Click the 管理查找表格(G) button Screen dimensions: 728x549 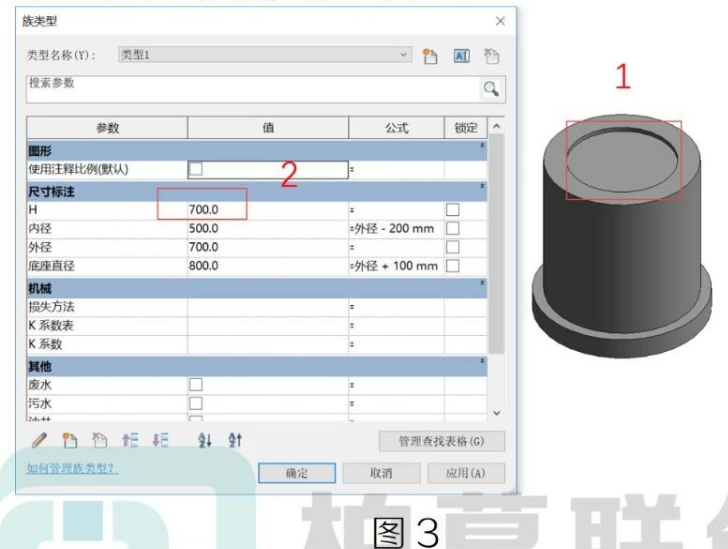442,441
